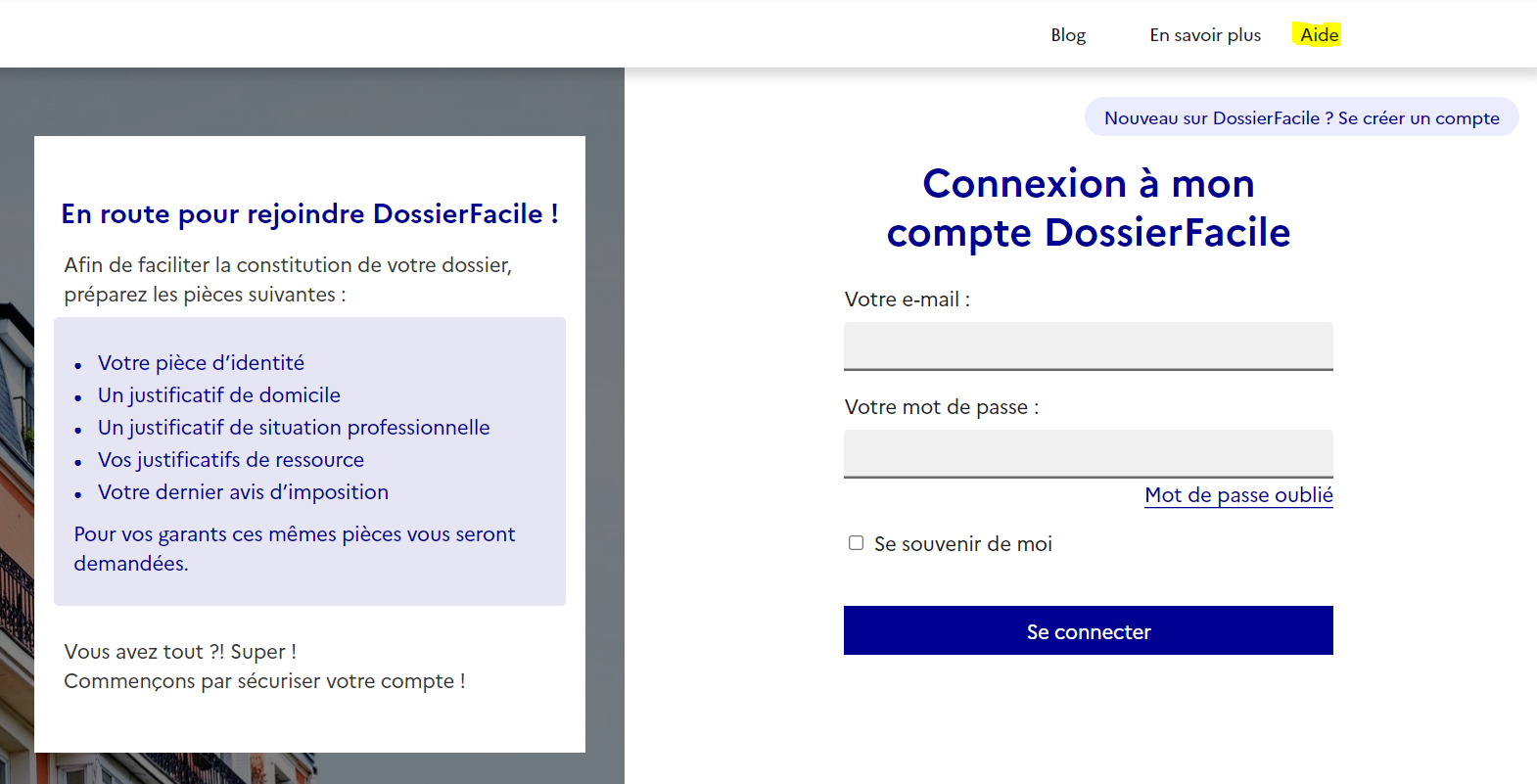Select the text Votre dernier avis d’imposition
The height and width of the screenshot is (784, 1537).
coord(243,492)
